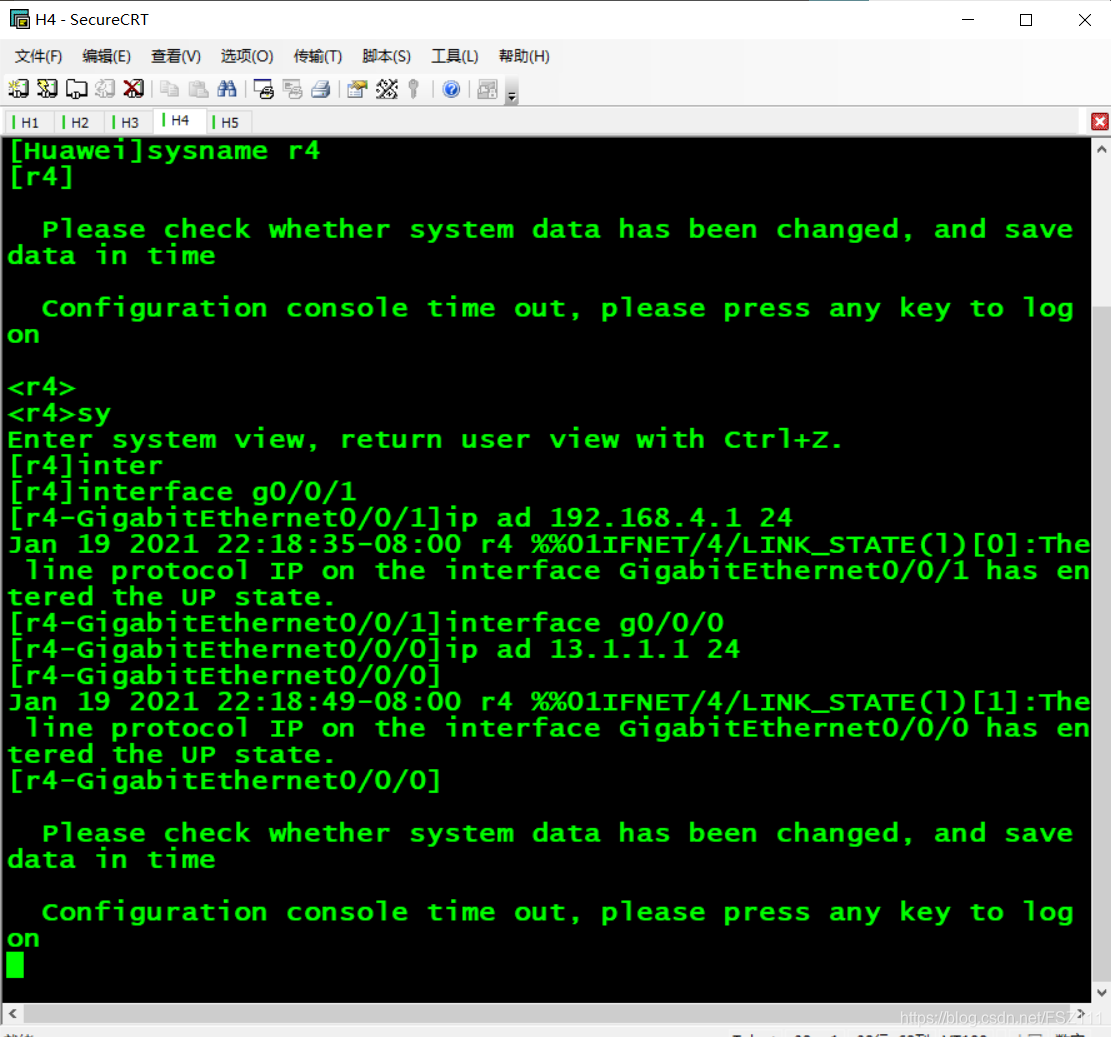Click the blue Help icon
The height and width of the screenshot is (1037, 1111).
pyautogui.click(x=451, y=89)
